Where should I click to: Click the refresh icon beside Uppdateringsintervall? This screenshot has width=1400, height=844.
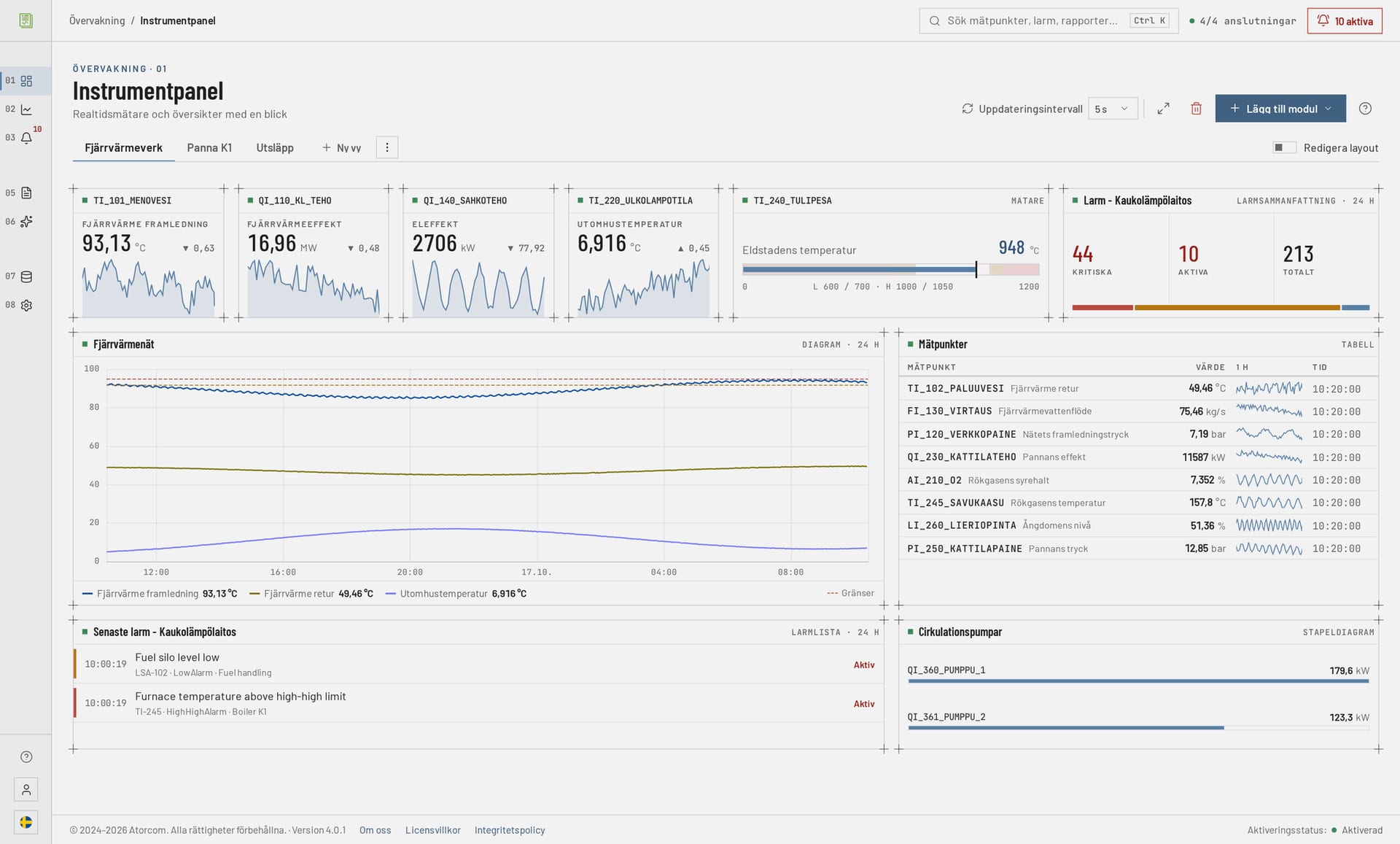pyautogui.click(x=968, y=109)
